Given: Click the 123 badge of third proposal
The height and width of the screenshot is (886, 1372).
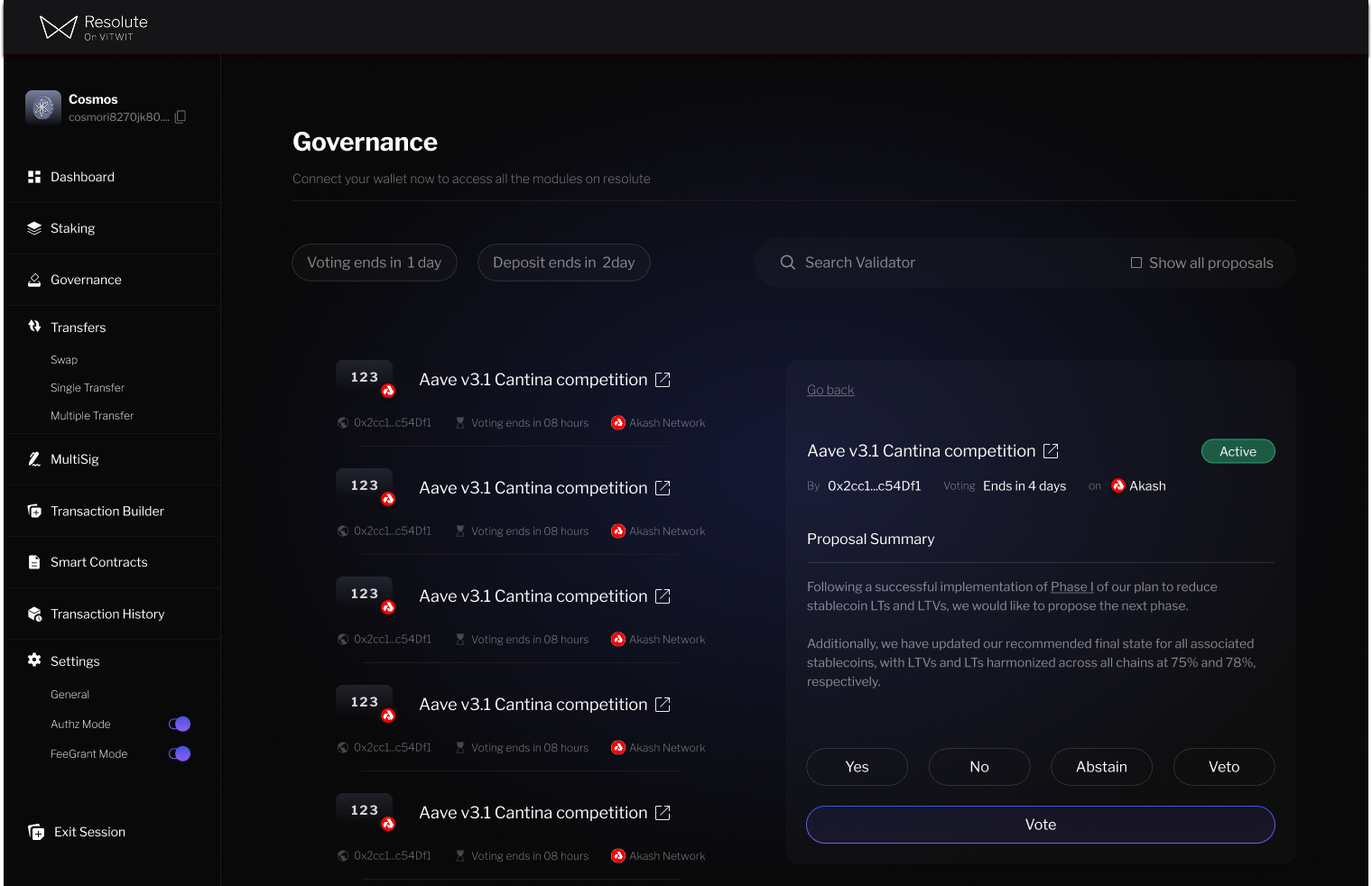Looking at the screenshot, I should click(x=365, y=594).
